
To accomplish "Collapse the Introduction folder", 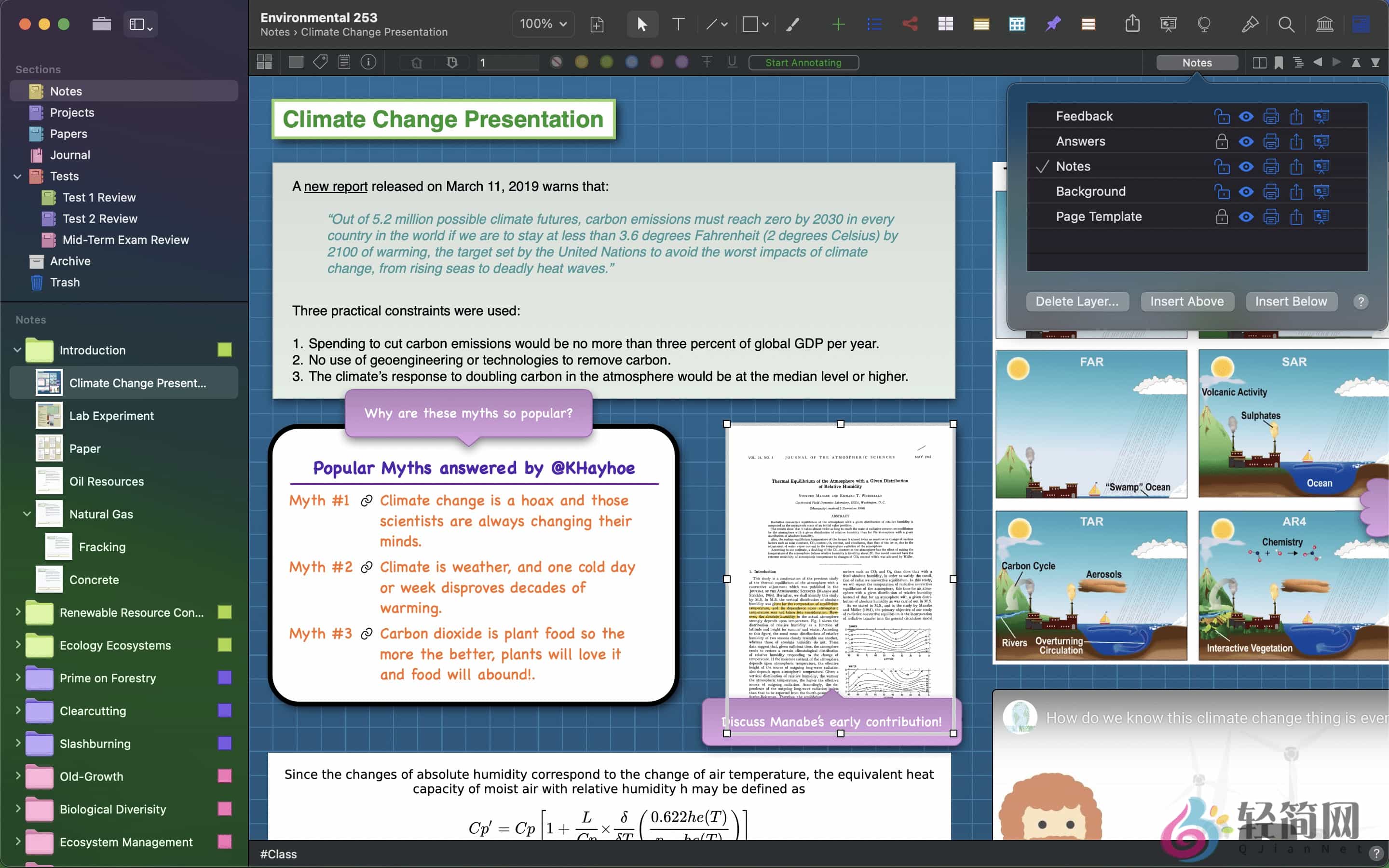I will pos(17,350).
